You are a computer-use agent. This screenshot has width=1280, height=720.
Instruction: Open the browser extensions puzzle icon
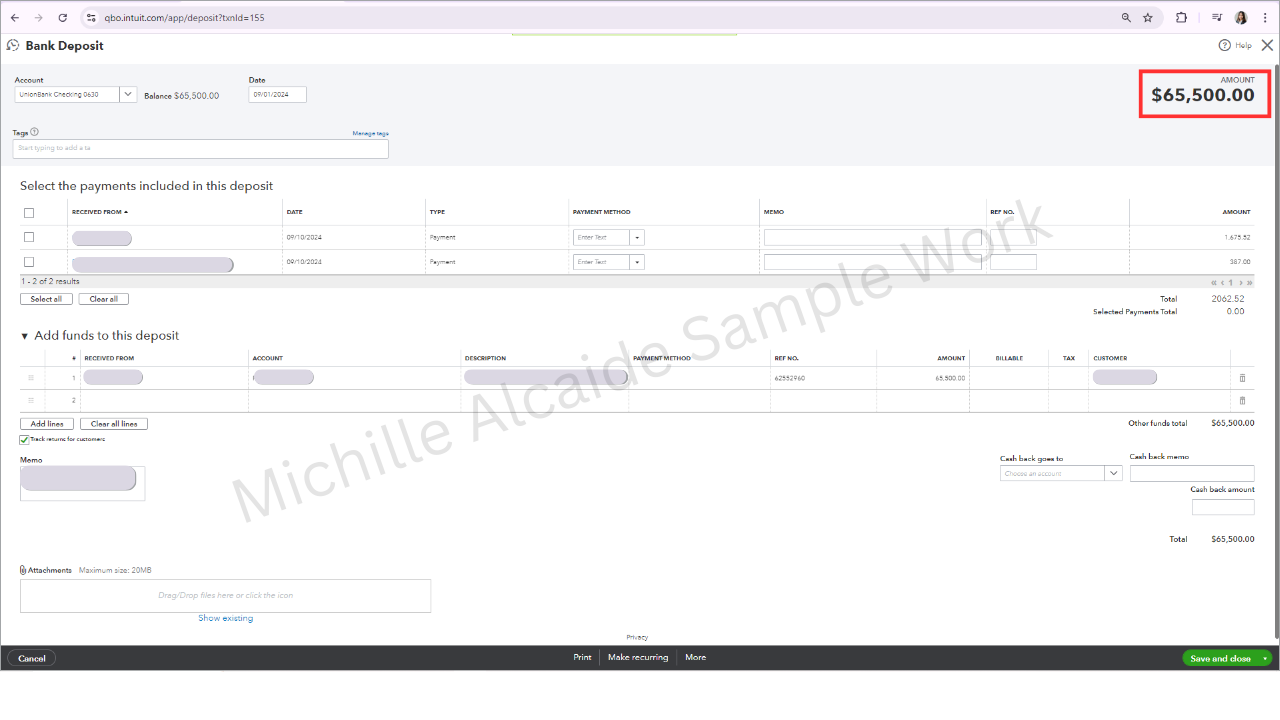coord(1181,18)
